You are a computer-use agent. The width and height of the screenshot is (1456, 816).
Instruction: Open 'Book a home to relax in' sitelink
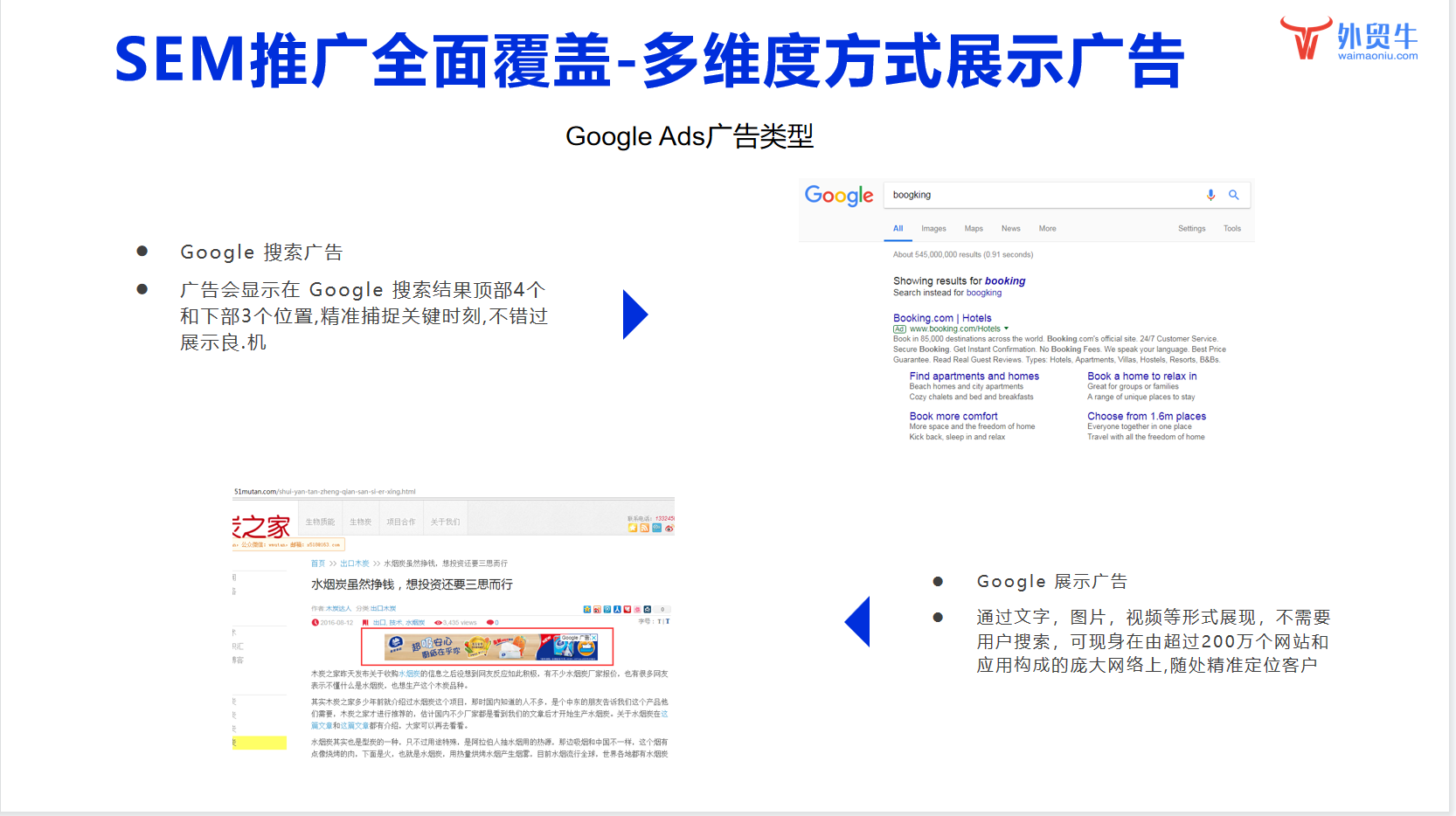[1141, 376]
